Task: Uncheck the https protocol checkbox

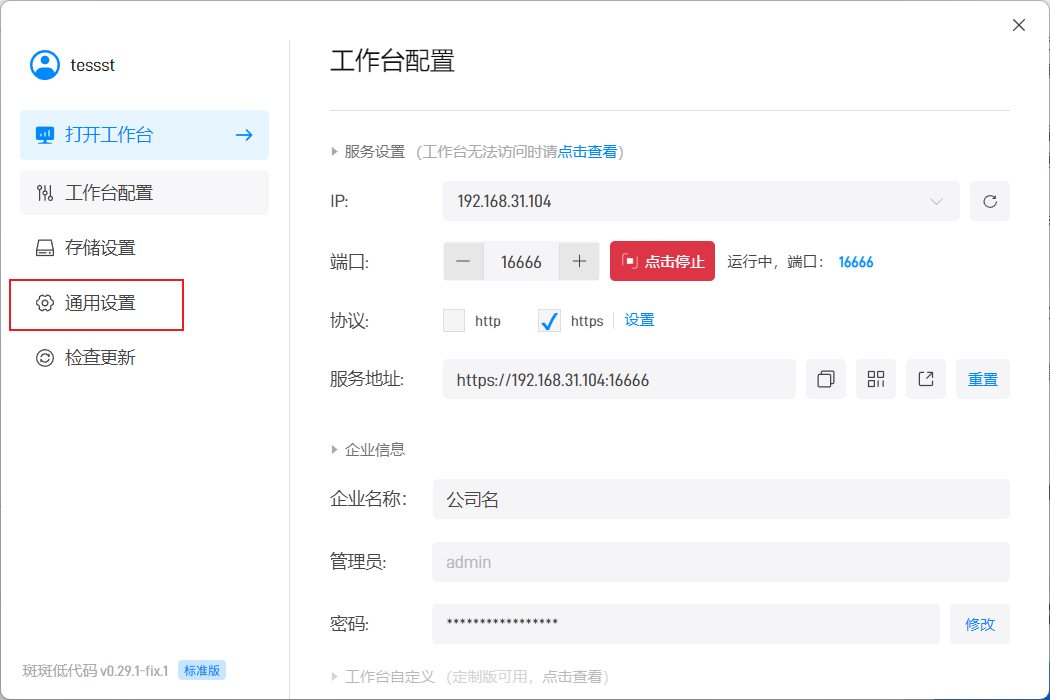Action: [x=549, y=321]
